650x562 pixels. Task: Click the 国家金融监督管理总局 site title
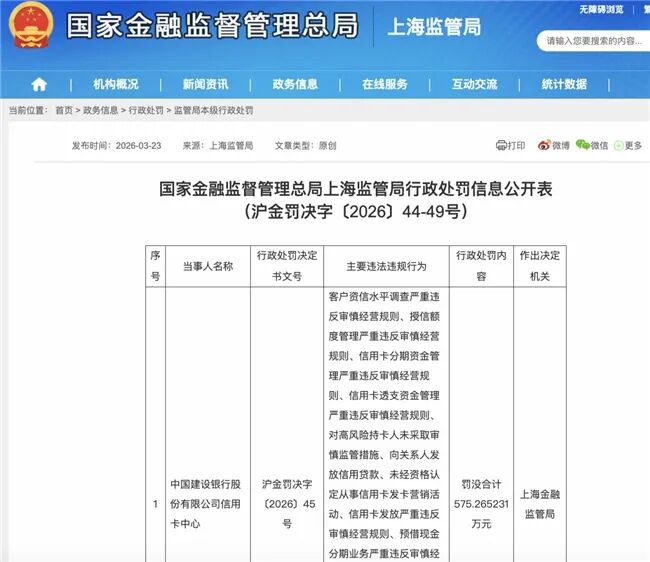pos(212,27)
